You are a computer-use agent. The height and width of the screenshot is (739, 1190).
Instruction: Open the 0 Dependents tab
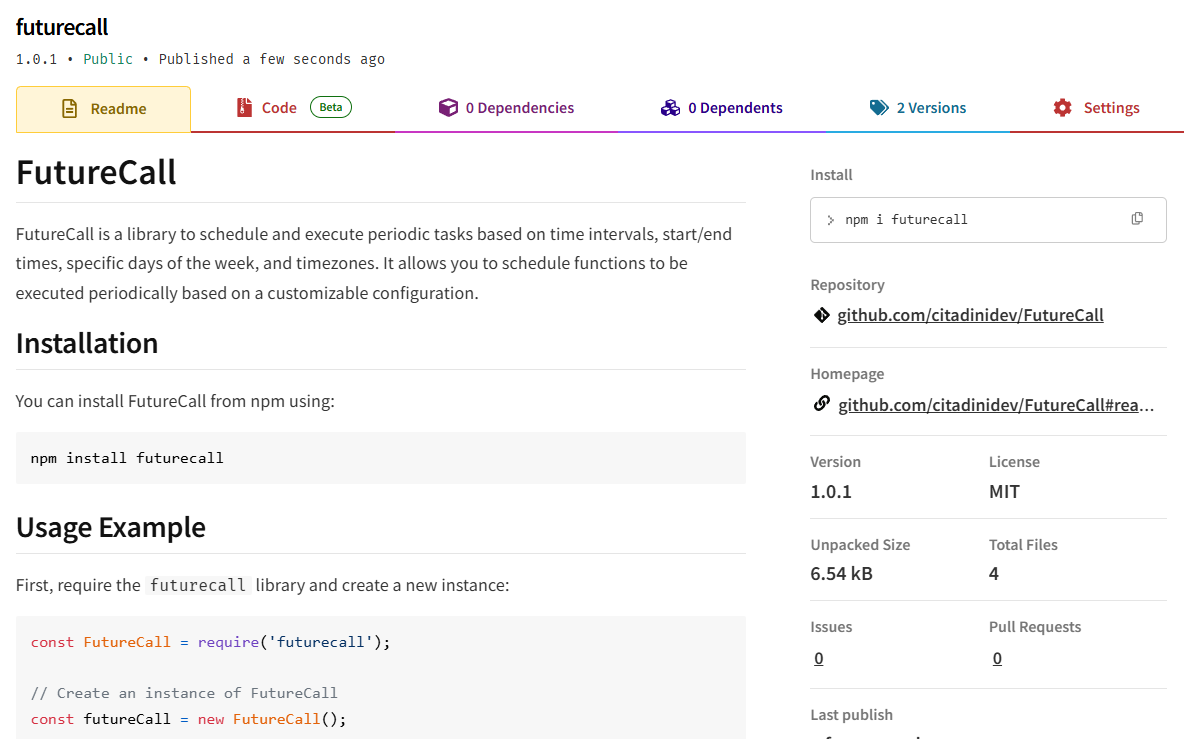point(734,108)
